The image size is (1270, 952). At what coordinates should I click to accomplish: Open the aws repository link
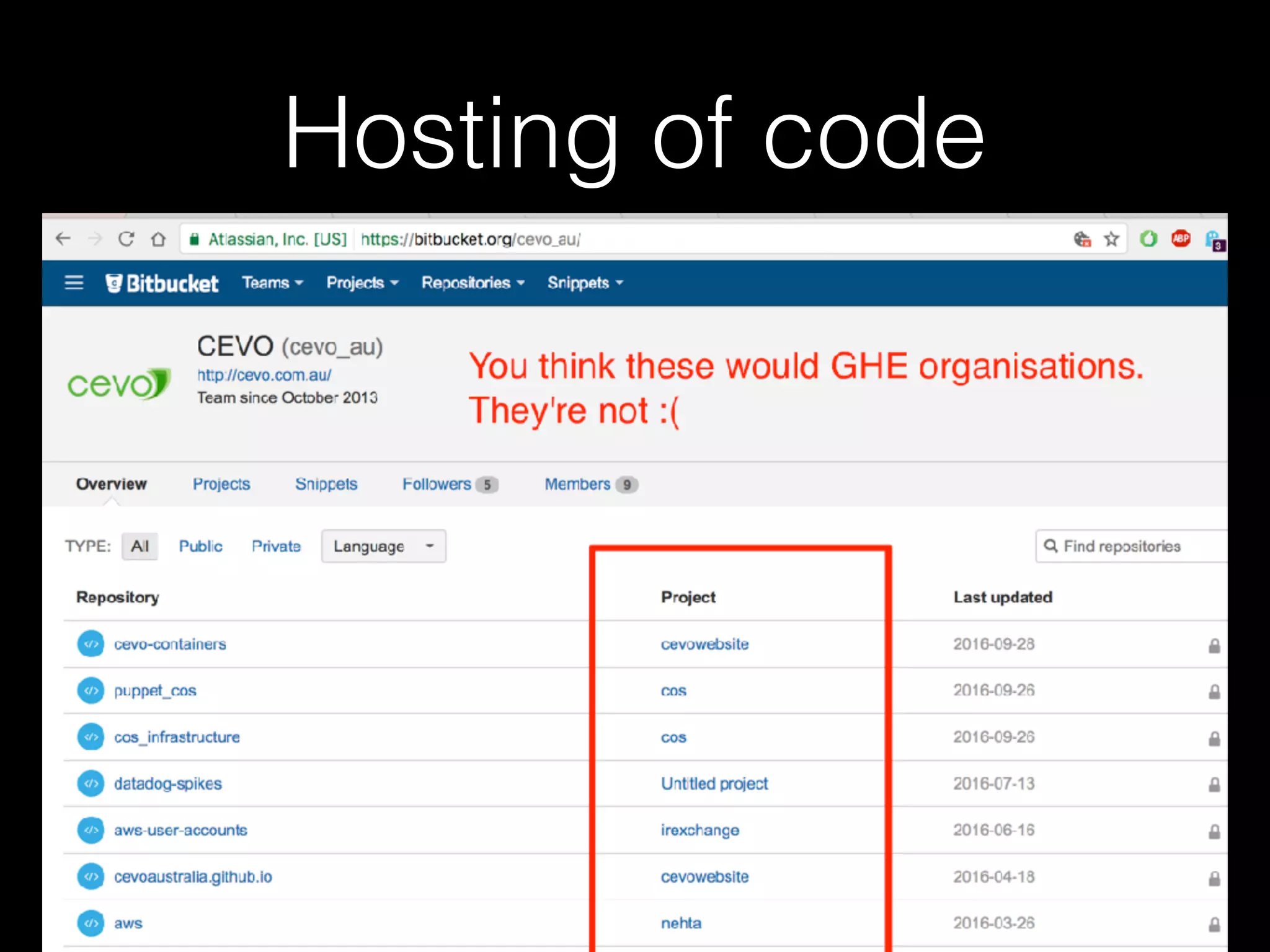pyautogui.click(x=128, y=923)
